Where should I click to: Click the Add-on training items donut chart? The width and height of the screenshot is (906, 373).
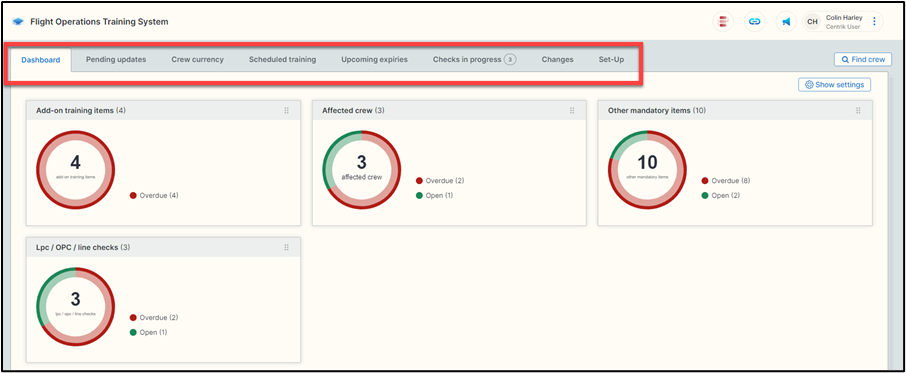pos(76,170)
